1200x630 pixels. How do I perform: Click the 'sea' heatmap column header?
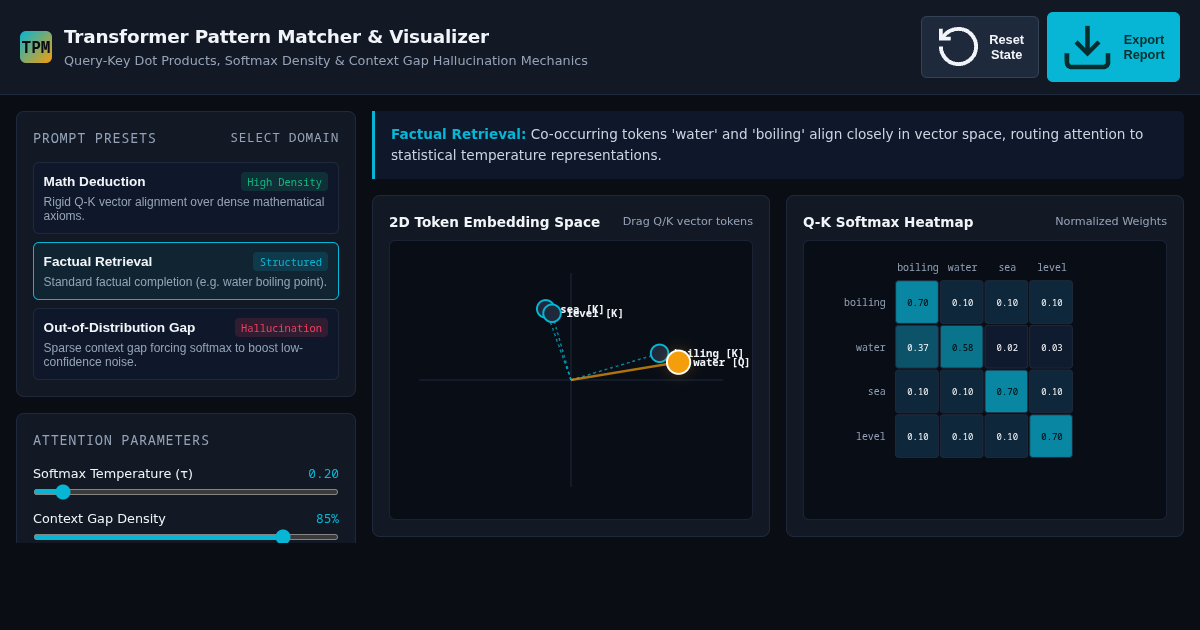point(1007,268)
